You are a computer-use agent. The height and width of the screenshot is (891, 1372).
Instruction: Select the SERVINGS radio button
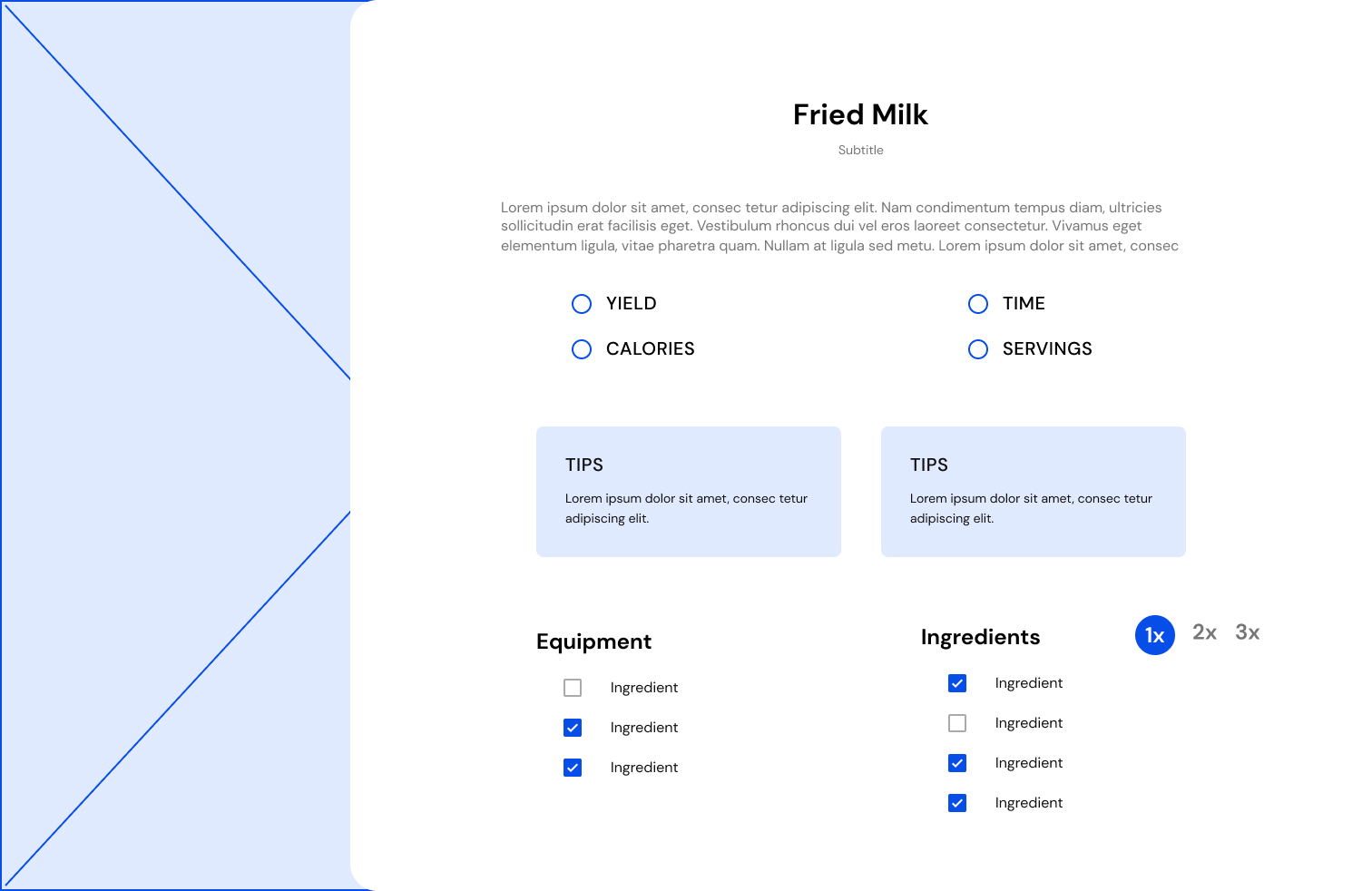978,349
